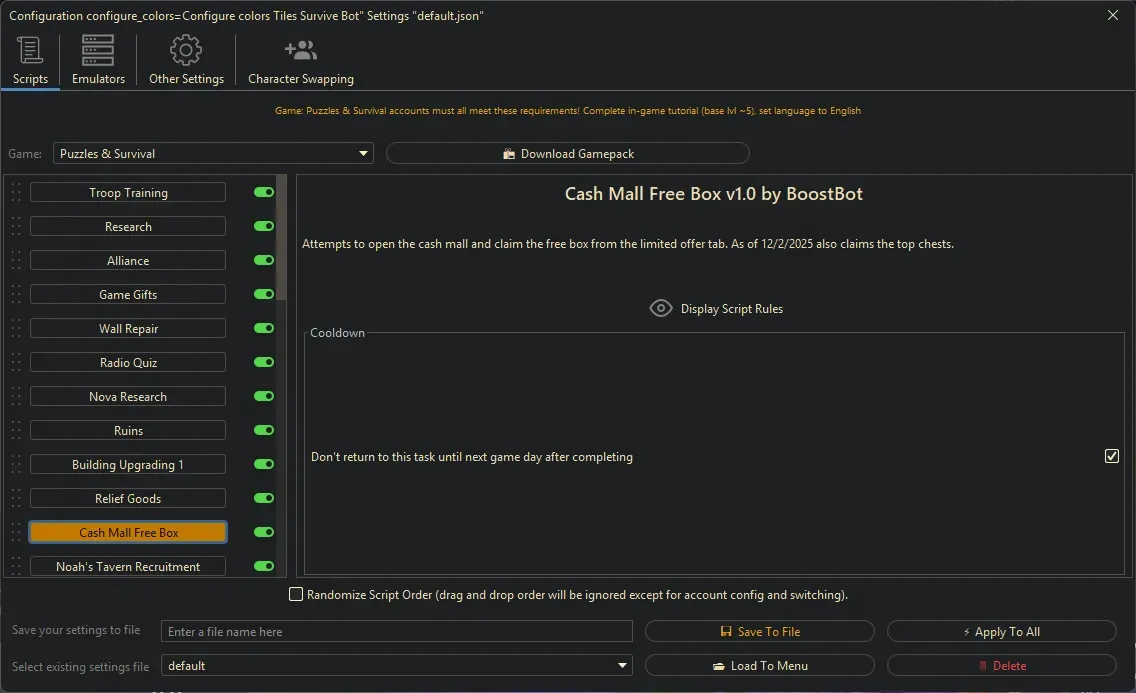The height and width of the screenshot is (693, 1136).
Task: Click the Emulators server rack icon
Action: 98,50
